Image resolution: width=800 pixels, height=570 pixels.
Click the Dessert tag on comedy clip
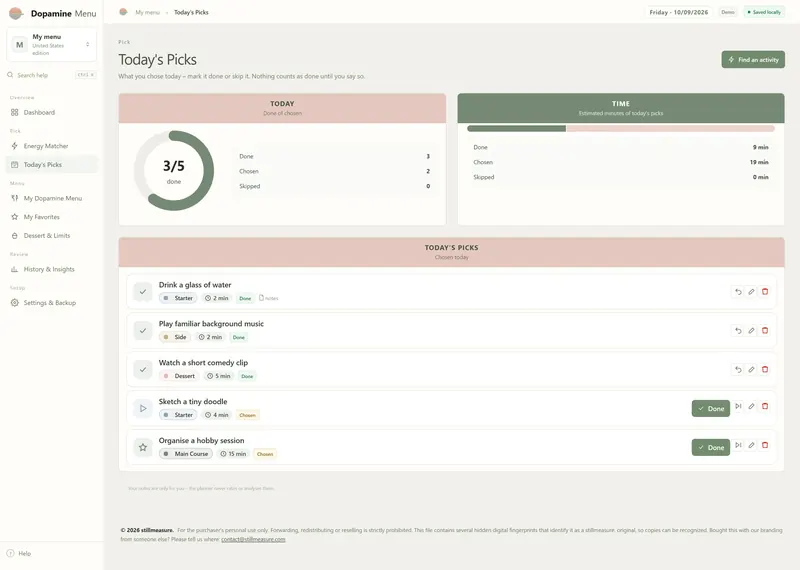pyautogui.click(x=179, y=376)
